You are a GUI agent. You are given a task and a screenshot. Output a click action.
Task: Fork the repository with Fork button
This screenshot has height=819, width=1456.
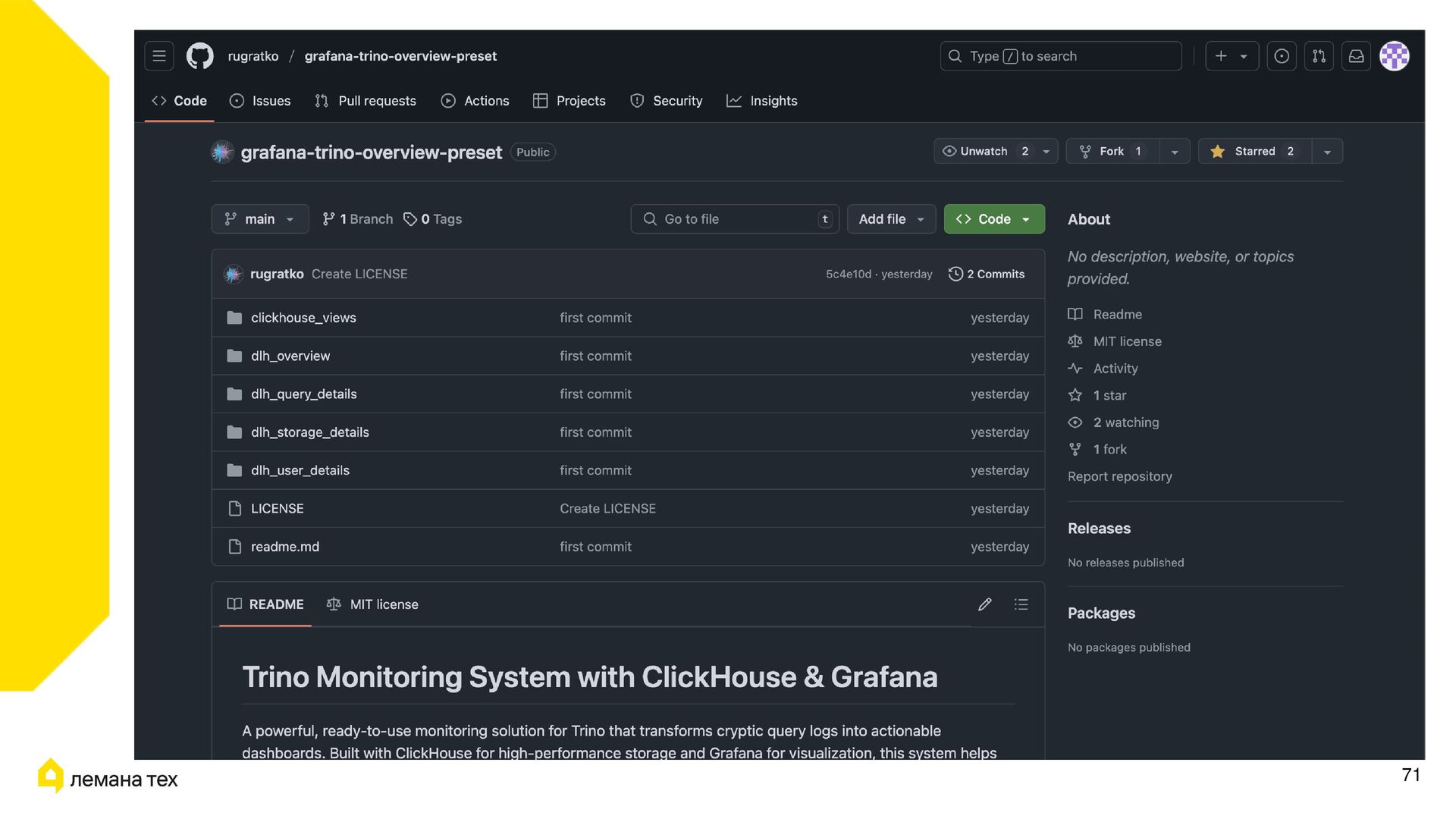point(1111,151)
